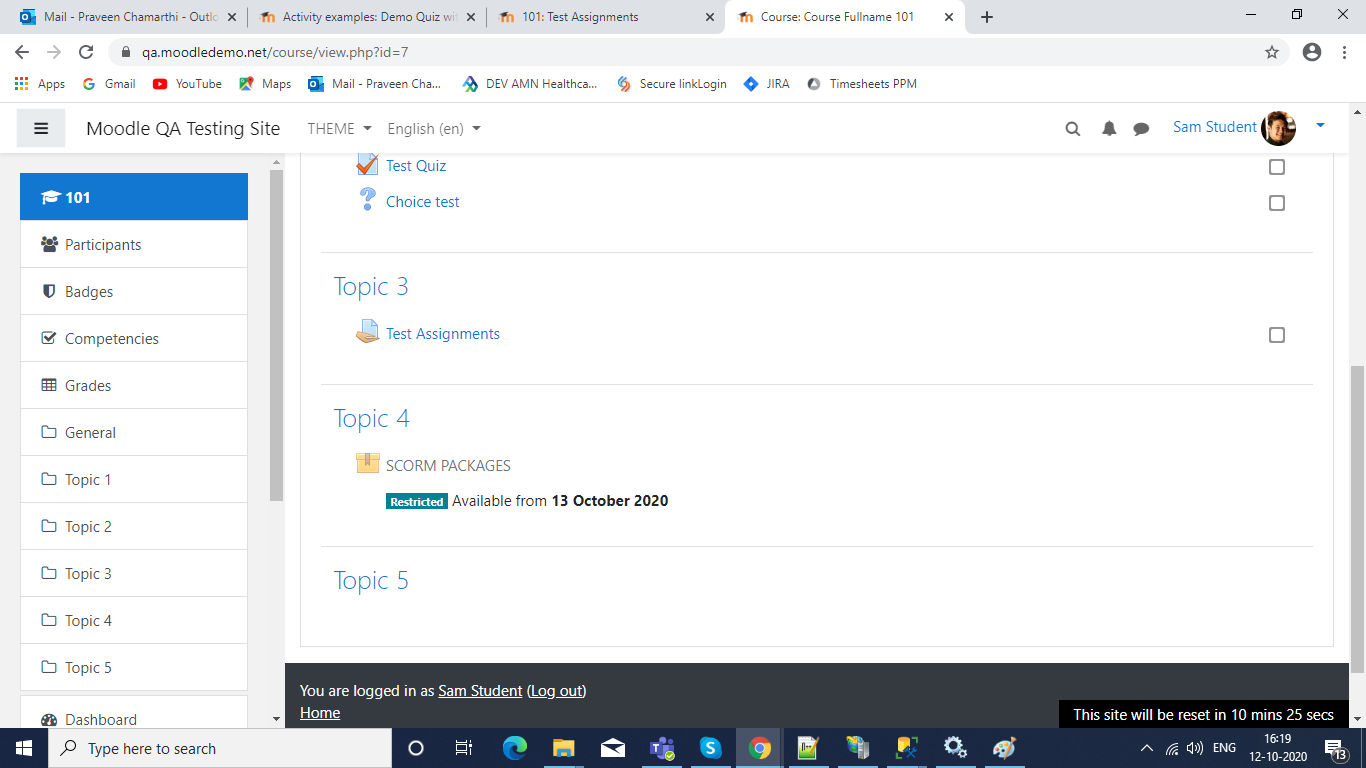
Task: Click the Windows taskbar search box
Action: point(219,748)
